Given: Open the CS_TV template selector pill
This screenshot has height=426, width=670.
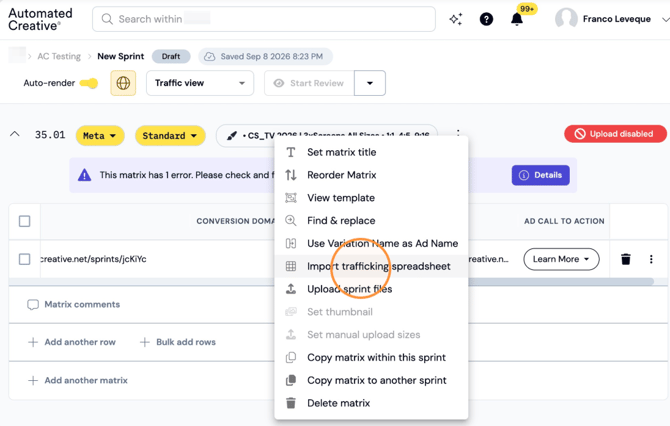Looking at the screenshot, I should point(327,136).
